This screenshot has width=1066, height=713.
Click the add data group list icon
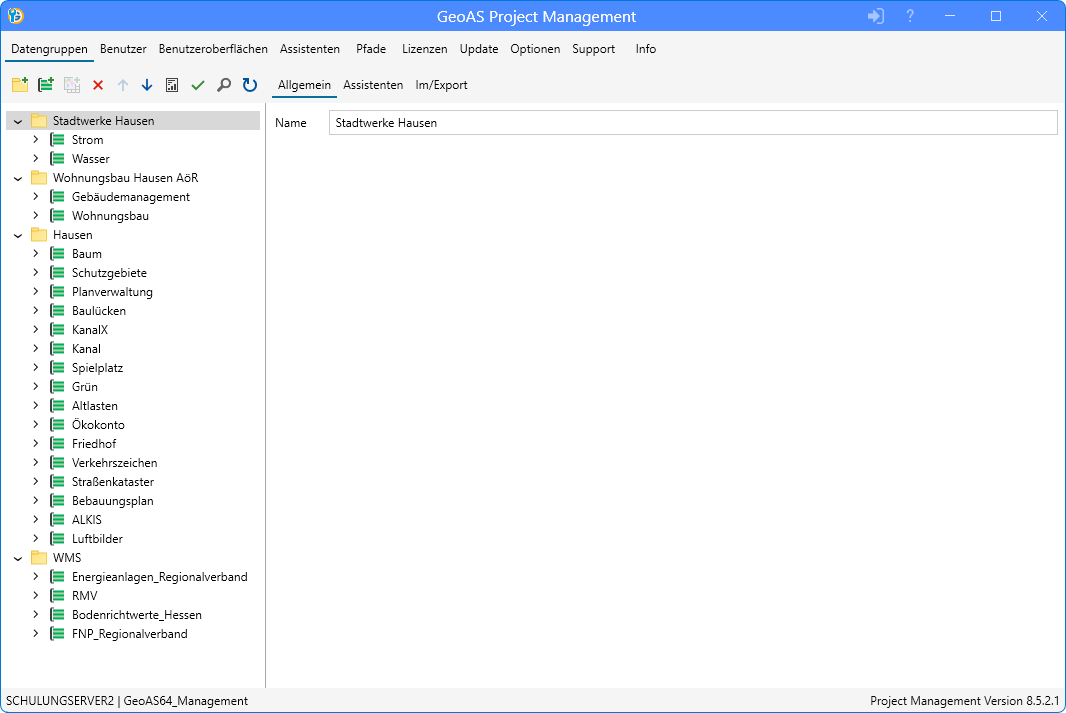[45, 85]
